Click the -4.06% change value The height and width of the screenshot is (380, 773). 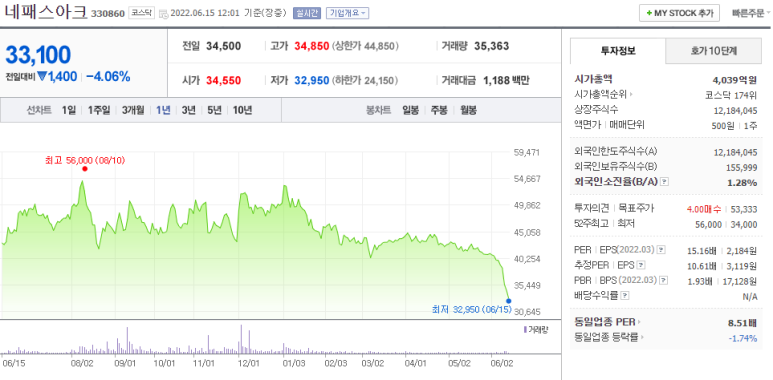pyautogui.click(x=108, y=76)
